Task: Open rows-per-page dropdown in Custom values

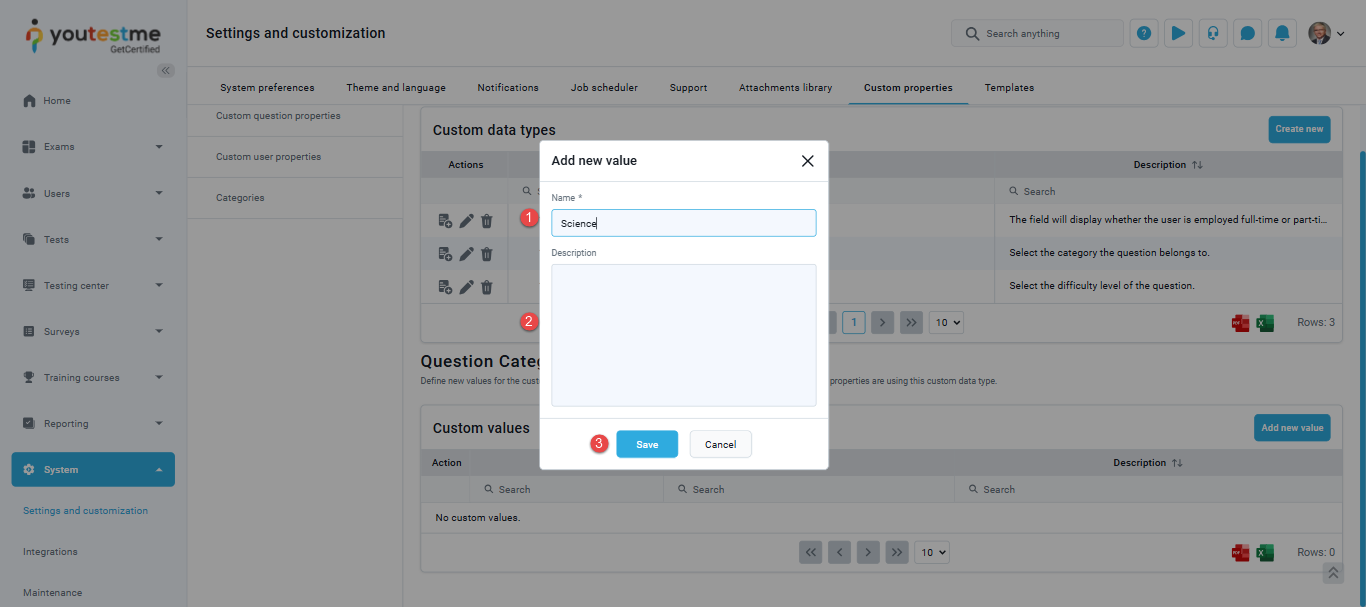Action: pos(933,552)
